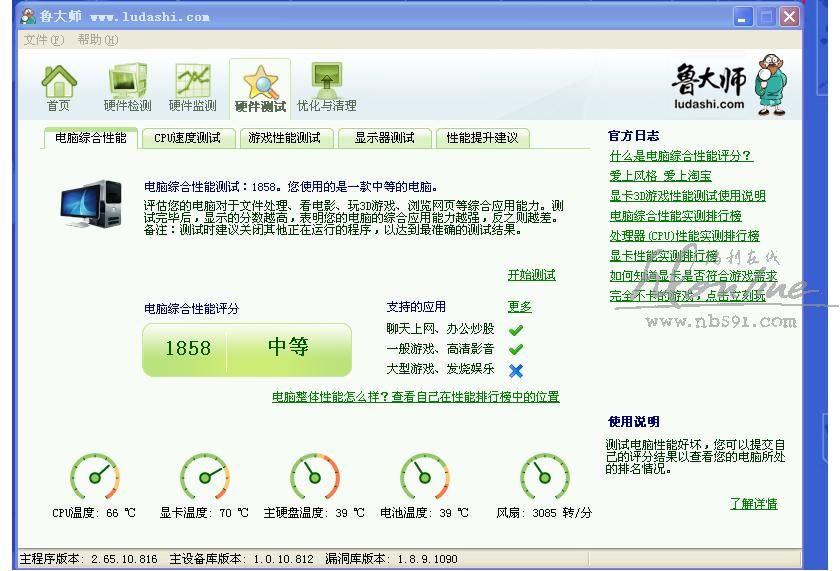This screenshot has width=840, height=571.
Task: Open the 文件(F) menu
Action: pyautogui.click(x=43, y=40)
